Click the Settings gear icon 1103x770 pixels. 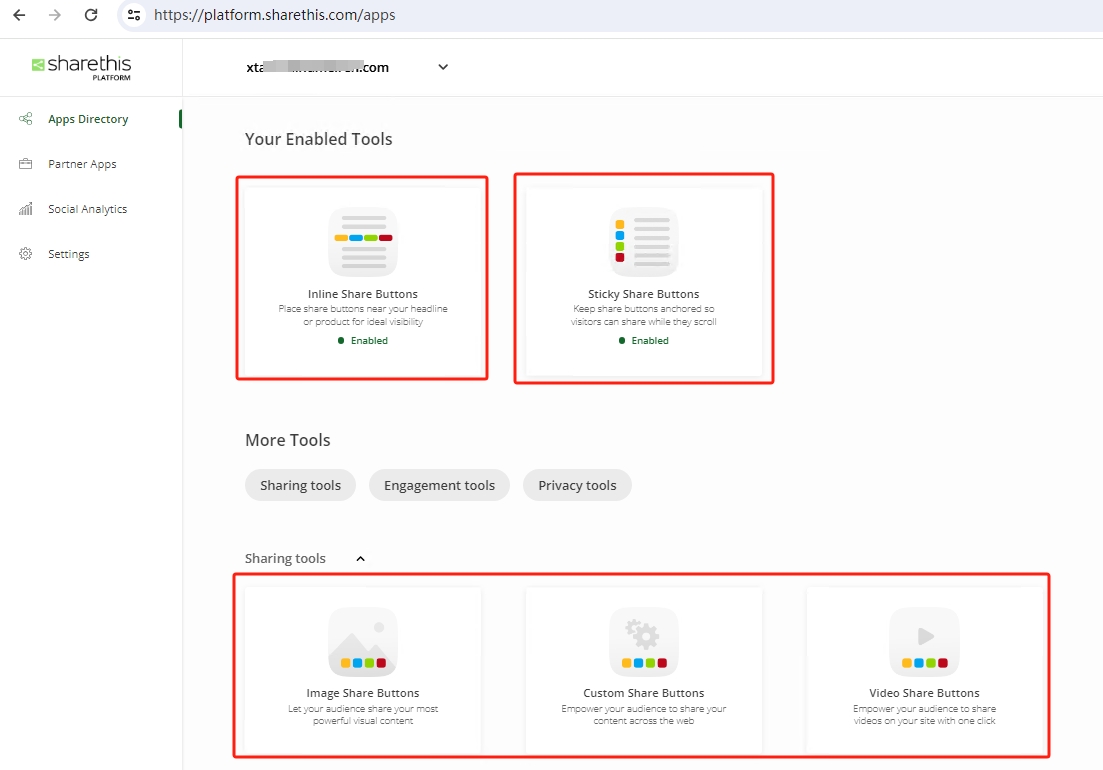(26, 254)
